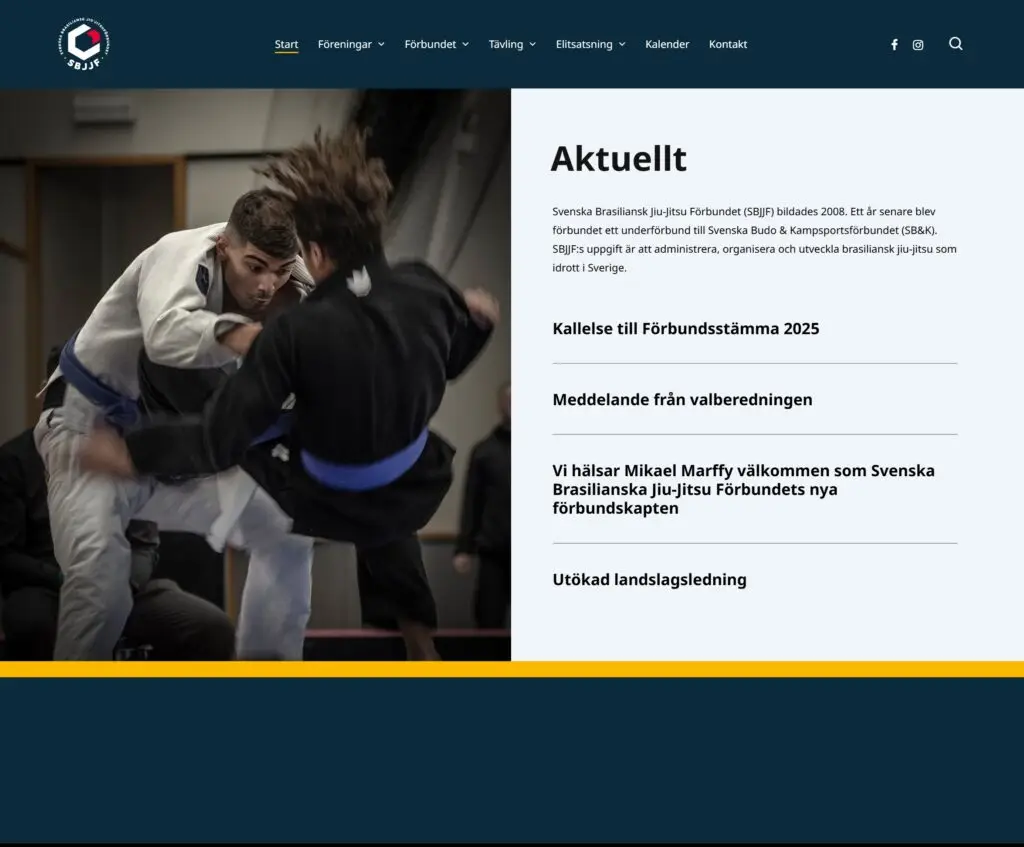This screenshot has height=847, width=1024.
Task: Go to the Kontakt page
Action: 728,44
